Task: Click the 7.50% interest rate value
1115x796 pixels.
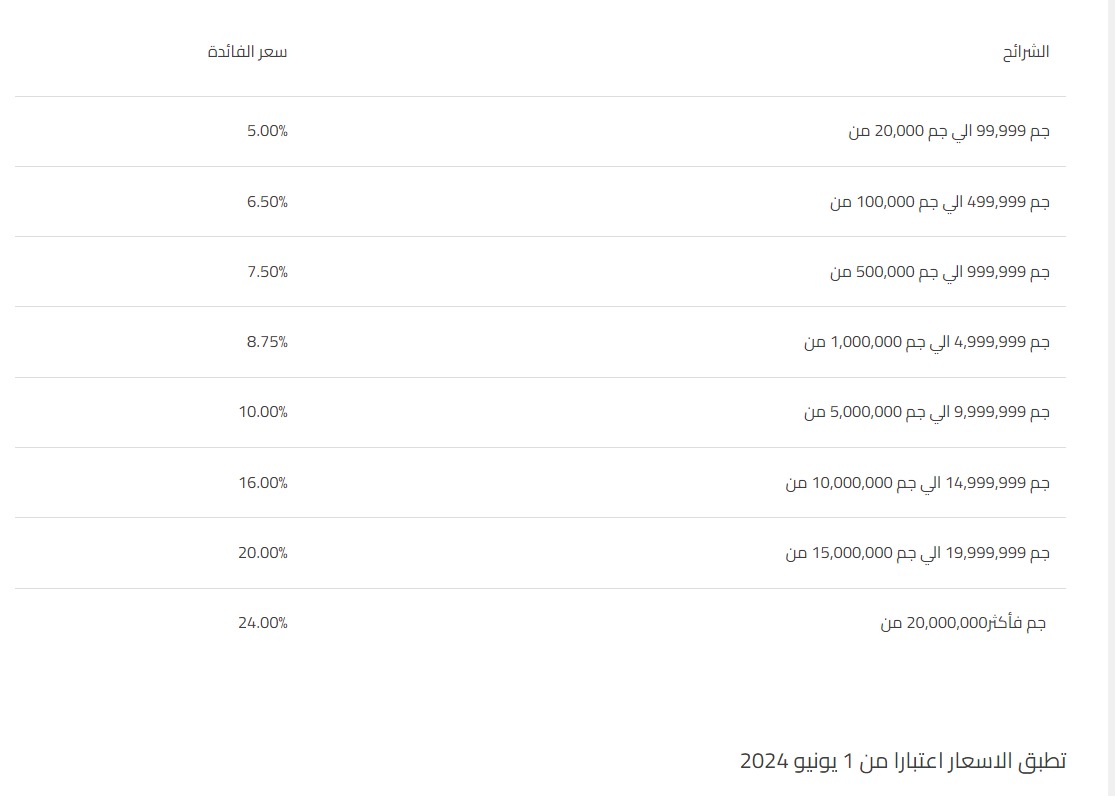Action: pos(267,272)
